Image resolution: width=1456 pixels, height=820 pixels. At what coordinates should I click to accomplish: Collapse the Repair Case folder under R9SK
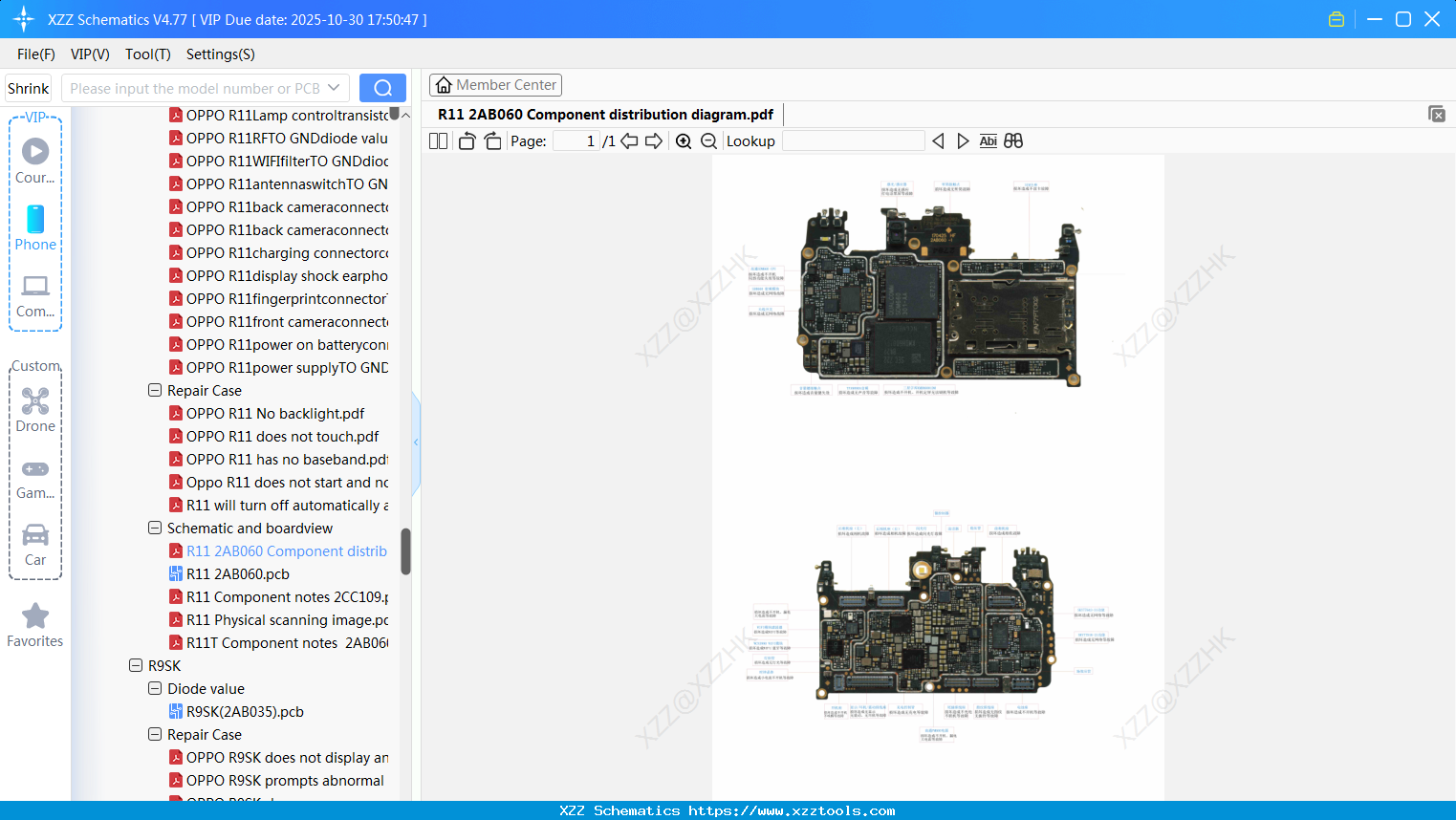pos(155,734)
